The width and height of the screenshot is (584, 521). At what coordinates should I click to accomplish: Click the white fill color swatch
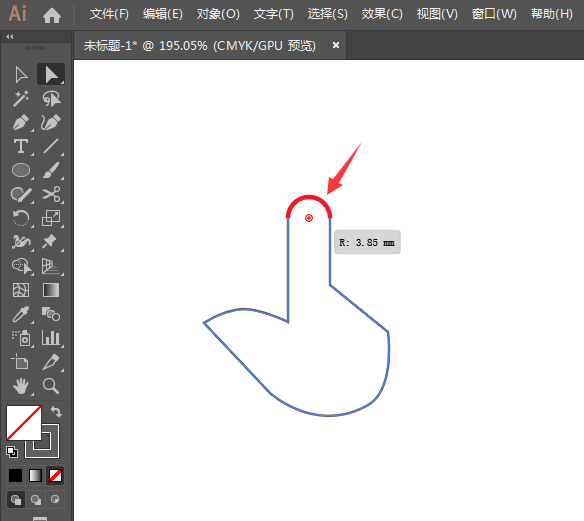tap(23, 423)
